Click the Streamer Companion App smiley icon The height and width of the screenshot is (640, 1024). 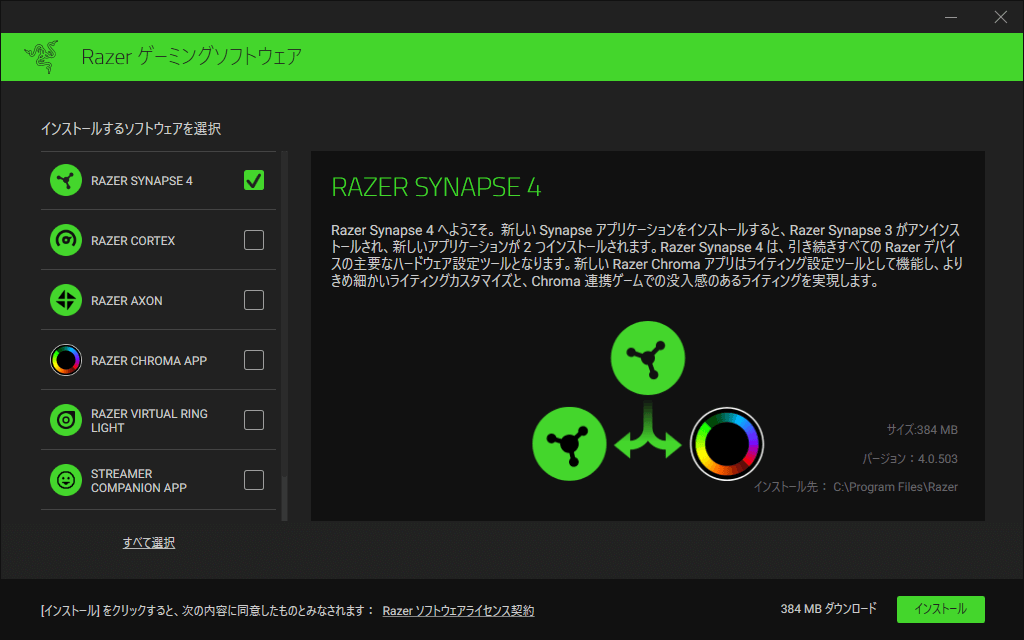(x=66, y=480)
